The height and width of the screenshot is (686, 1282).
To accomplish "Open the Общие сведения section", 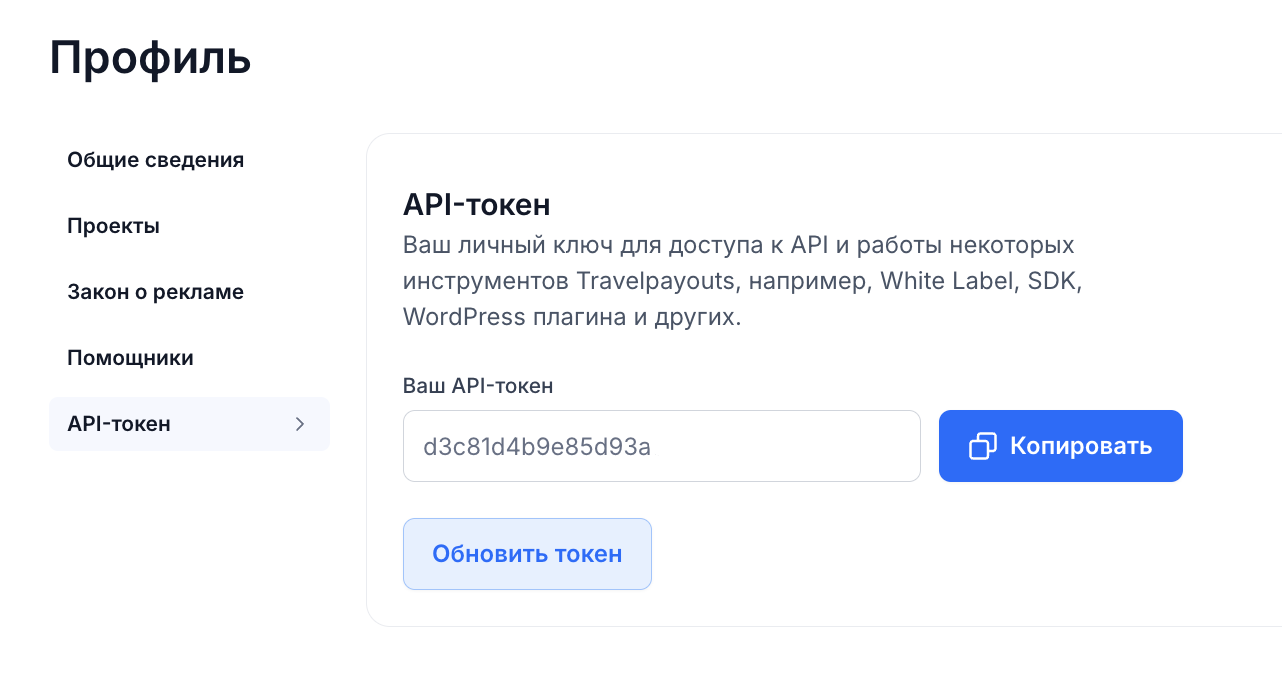I will [x=156, y=160].
